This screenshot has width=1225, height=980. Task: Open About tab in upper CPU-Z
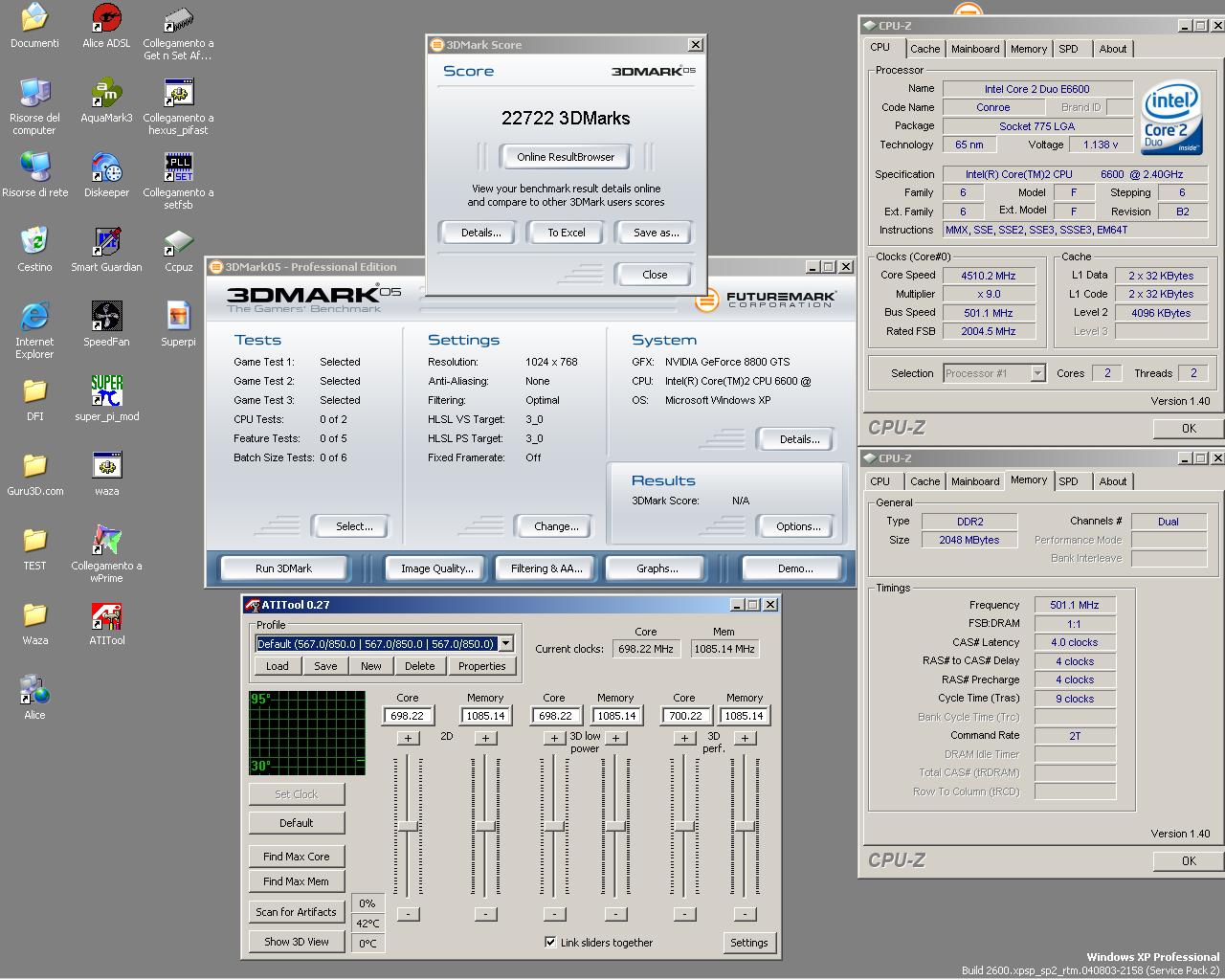[x=1112, y=49]
